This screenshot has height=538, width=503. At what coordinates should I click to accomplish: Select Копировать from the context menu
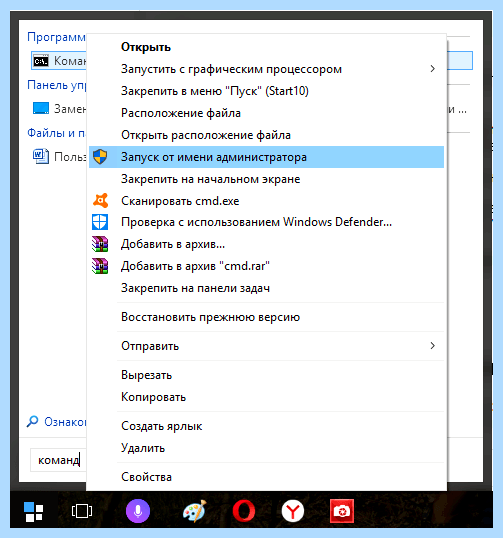tap(266, 397)
